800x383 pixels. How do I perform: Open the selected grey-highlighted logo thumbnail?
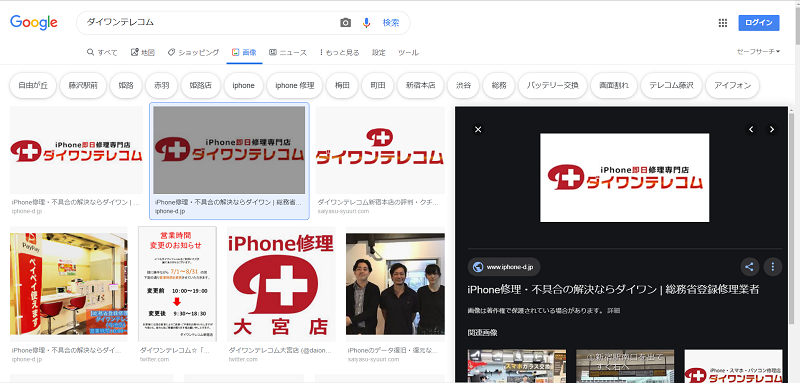point(229,150)
